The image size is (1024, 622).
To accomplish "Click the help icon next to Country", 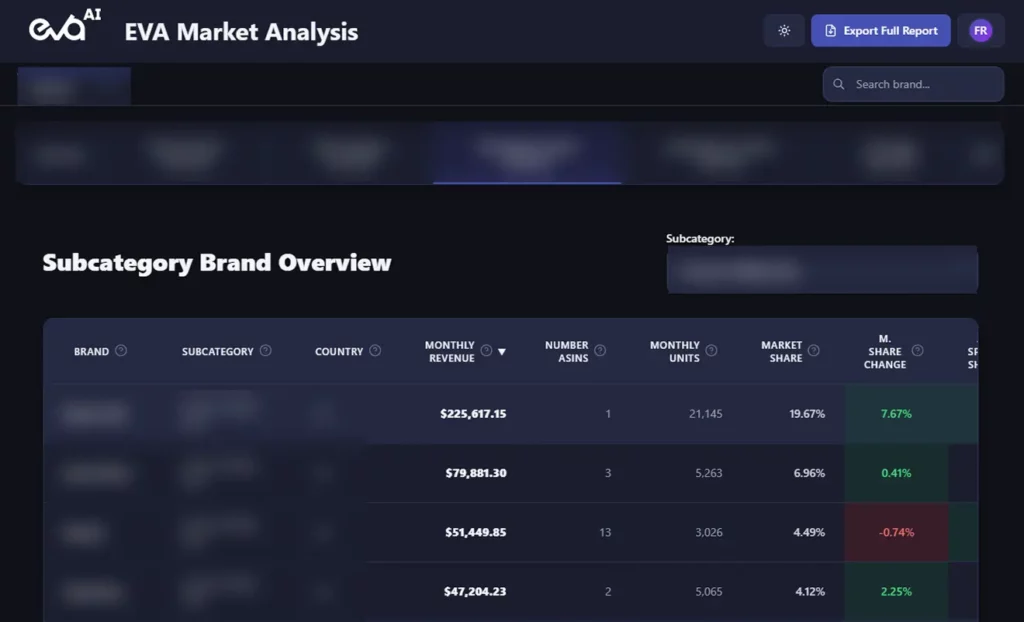I will point(375,351).
